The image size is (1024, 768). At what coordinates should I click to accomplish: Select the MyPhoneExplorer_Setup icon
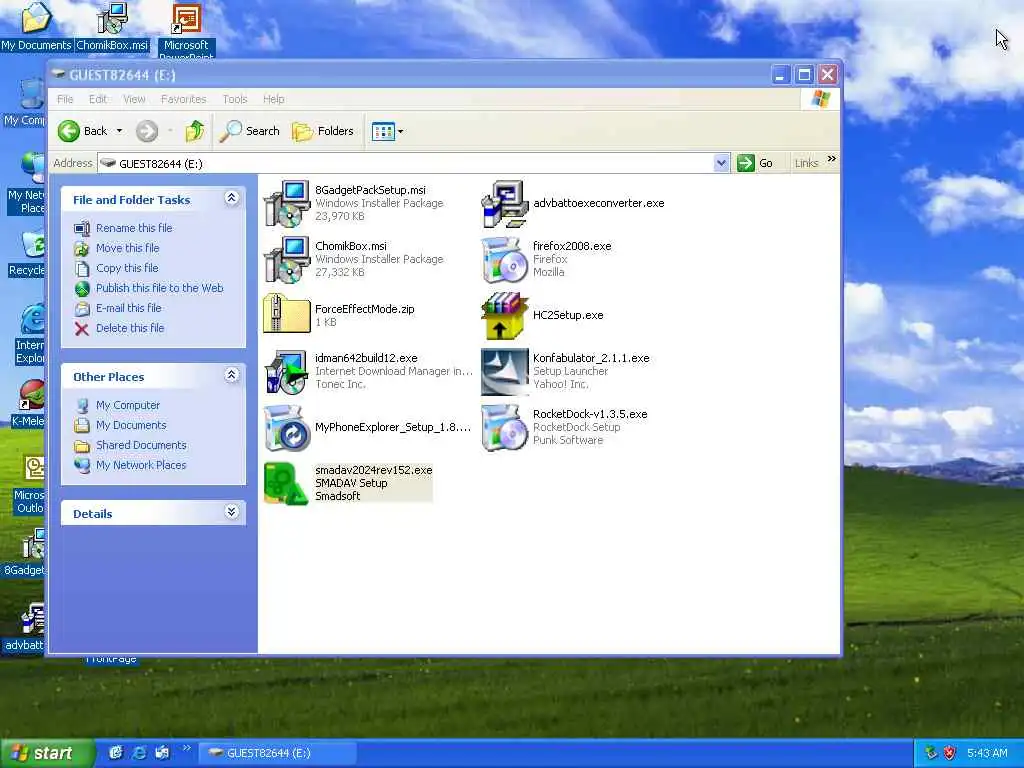tap(287, 428)
